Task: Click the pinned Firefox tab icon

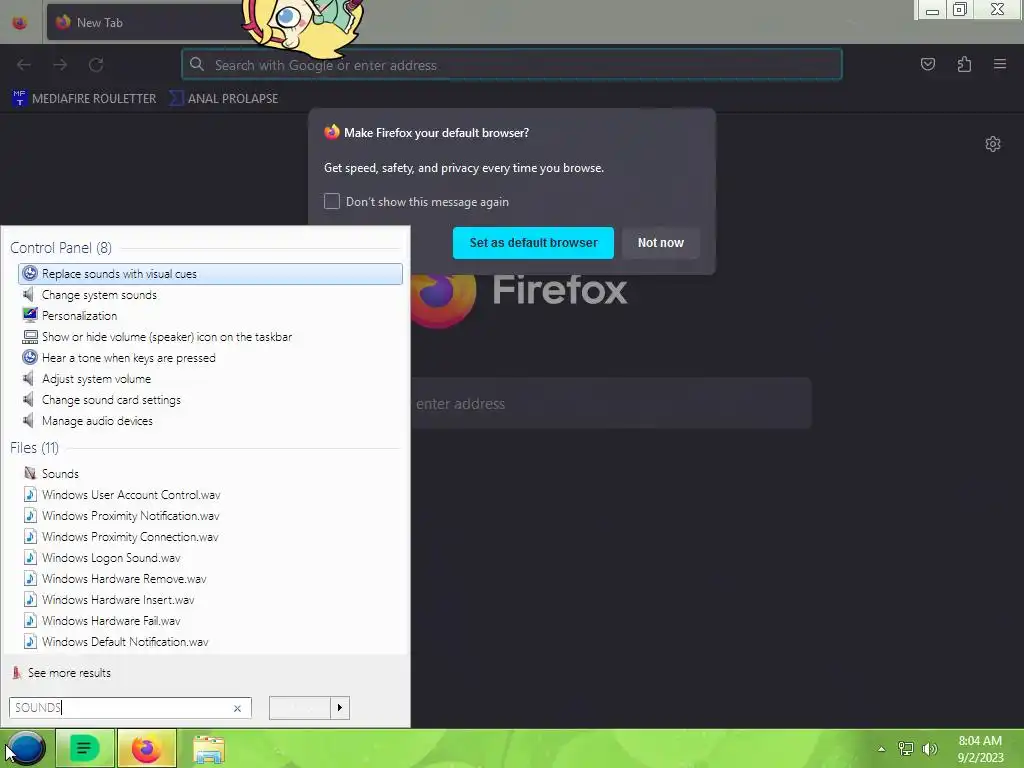Action: point(20,23)
